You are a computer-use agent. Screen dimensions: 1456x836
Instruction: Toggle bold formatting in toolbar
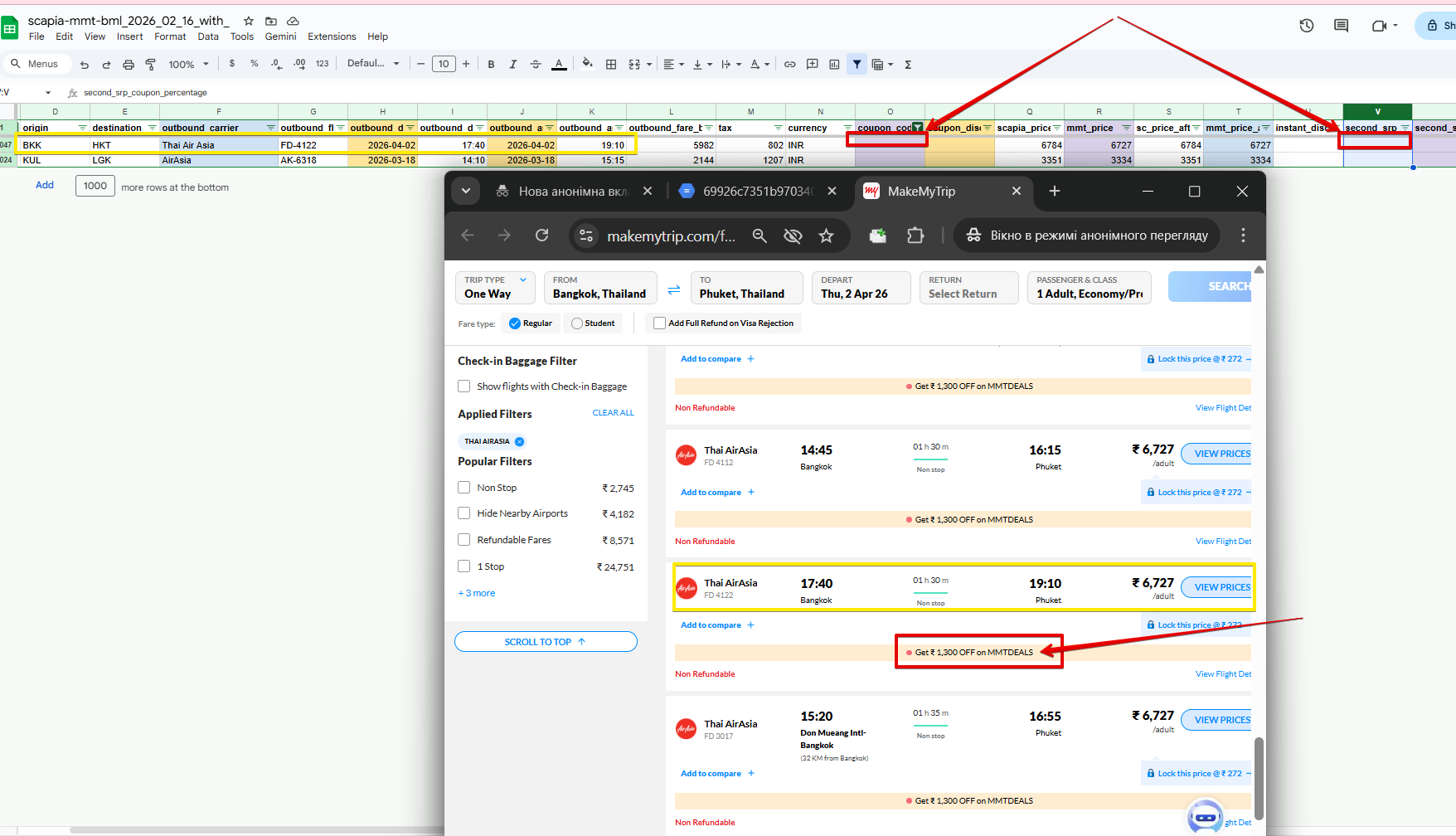coord(491,65)
